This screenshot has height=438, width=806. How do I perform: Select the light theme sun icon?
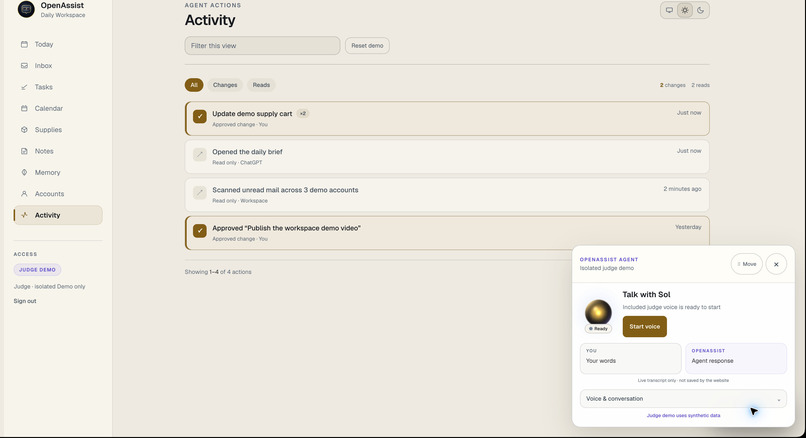click(685, 10)
